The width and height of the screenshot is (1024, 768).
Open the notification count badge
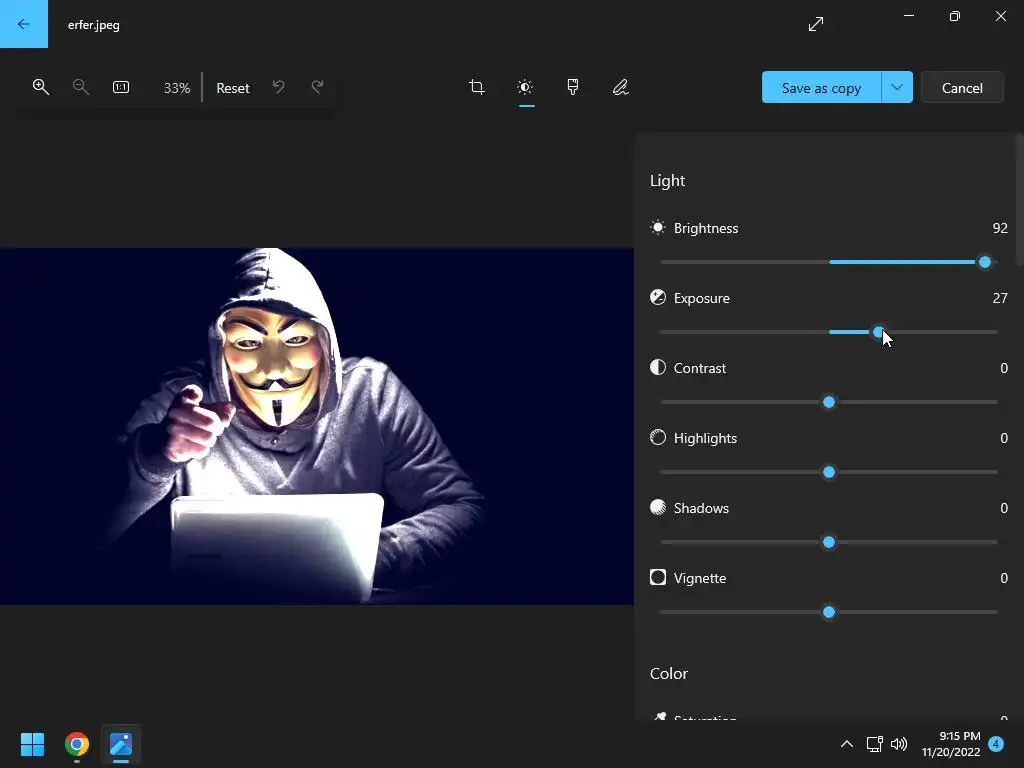click(x=996, y=744)
